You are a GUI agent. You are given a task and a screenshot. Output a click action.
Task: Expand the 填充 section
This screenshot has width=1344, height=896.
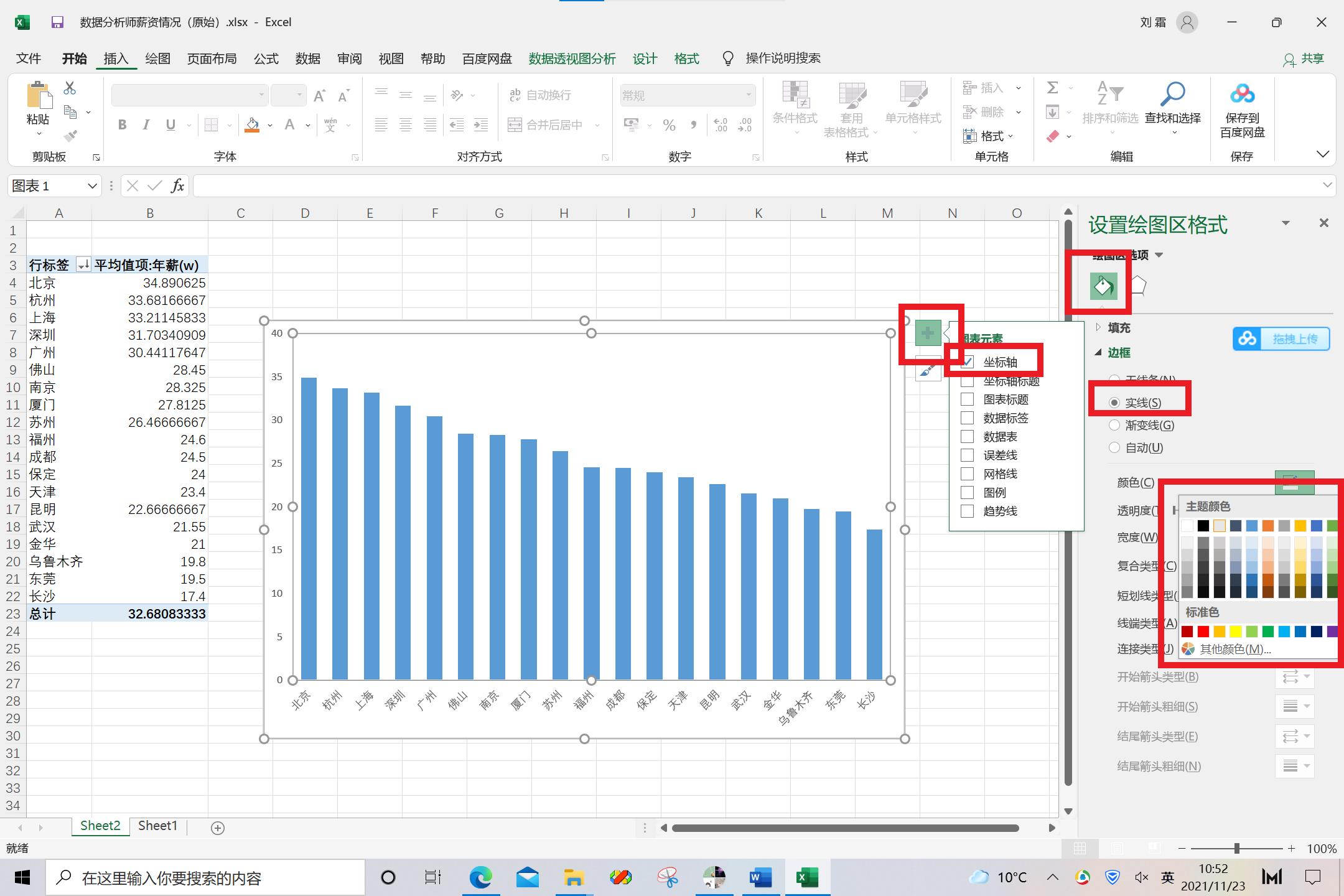(x=1098, y=327)
